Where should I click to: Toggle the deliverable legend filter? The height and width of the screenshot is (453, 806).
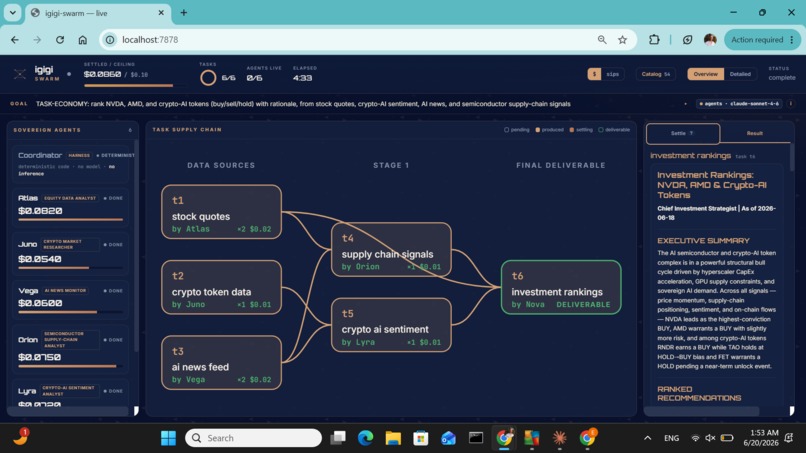[x=614, y=130]
